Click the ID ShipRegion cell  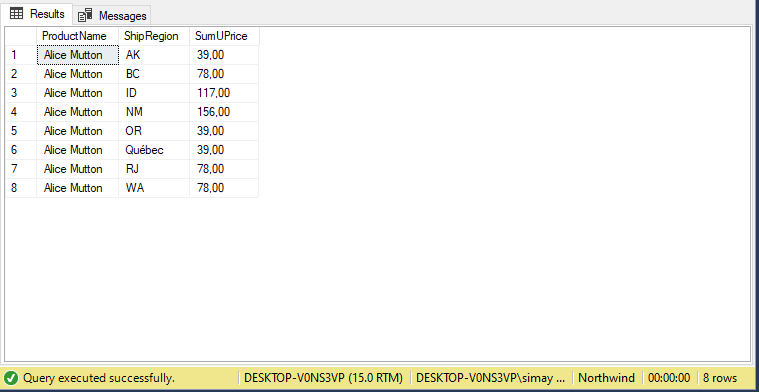pyautogui.click(x=154, y=93)
